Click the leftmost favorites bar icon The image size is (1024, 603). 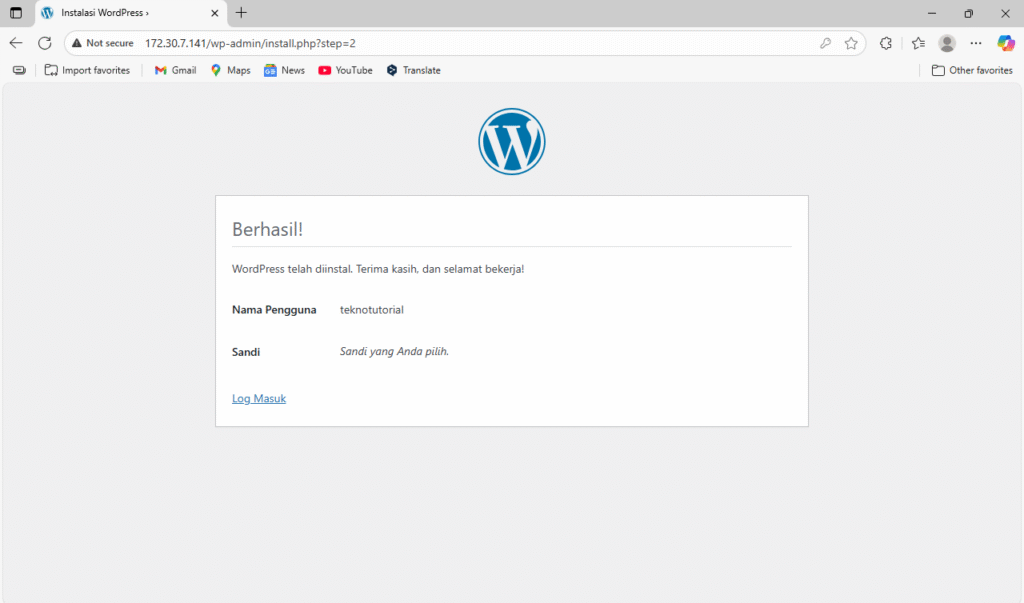pyautogui.click(x=19, y=70)
